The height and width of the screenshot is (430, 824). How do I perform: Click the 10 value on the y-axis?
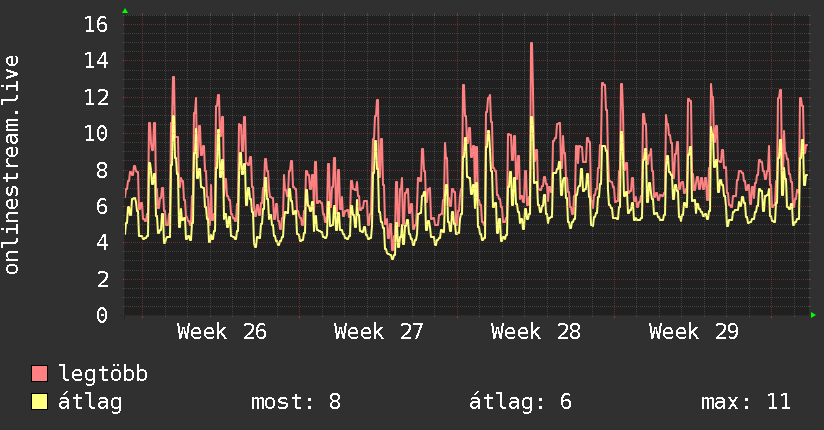(x=96, y=133)
